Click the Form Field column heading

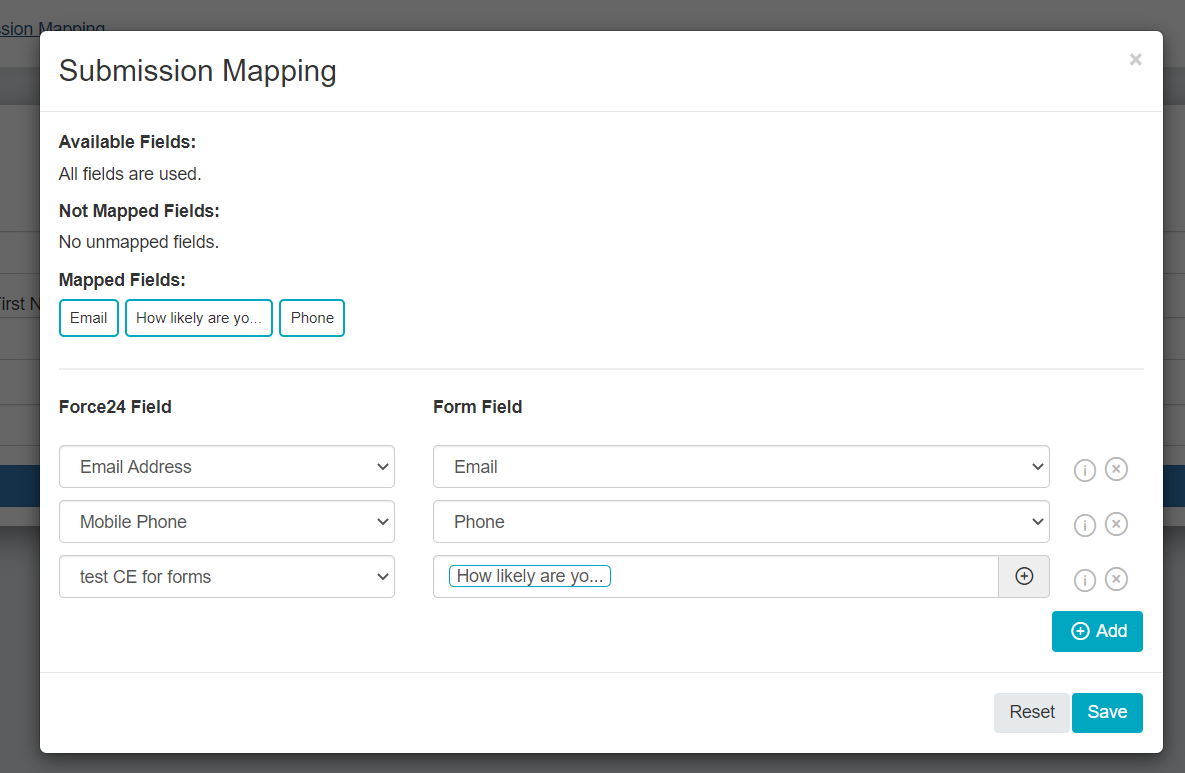click(x=478, y=407)
